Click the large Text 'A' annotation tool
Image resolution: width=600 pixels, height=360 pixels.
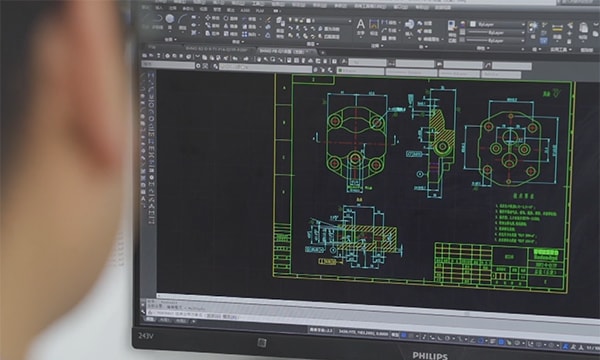pos(360,24)
